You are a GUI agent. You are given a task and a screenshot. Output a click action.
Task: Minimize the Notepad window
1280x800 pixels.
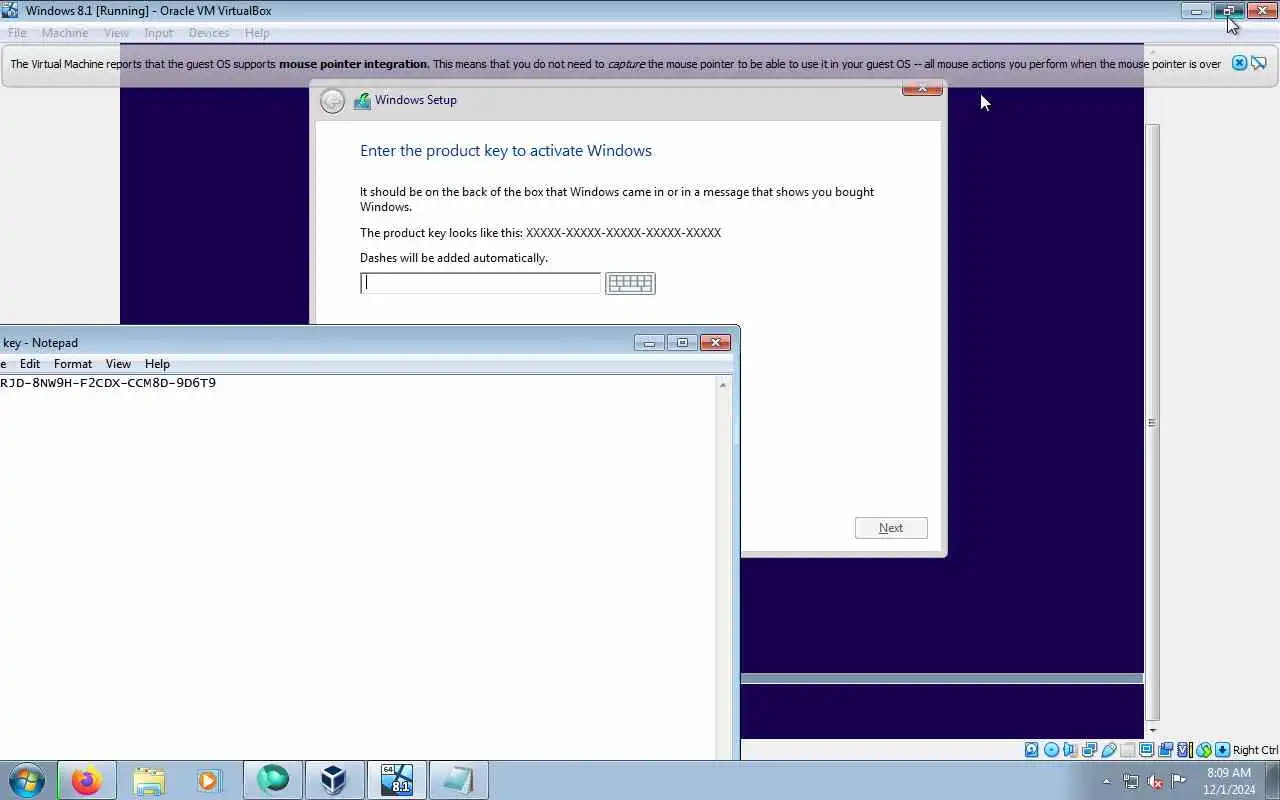click(649, 342)
